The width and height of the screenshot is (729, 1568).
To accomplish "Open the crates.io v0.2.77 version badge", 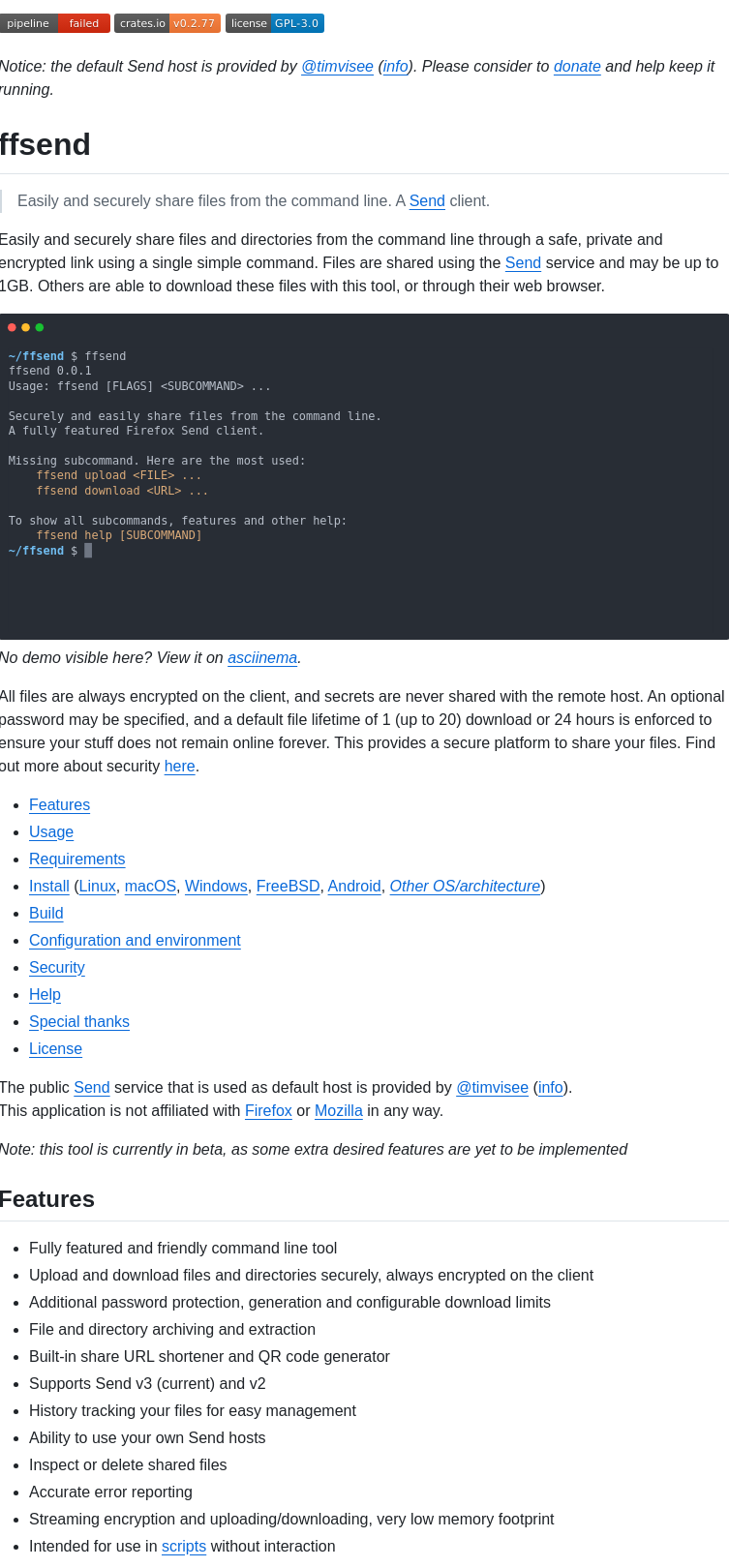I will point(167,22).
